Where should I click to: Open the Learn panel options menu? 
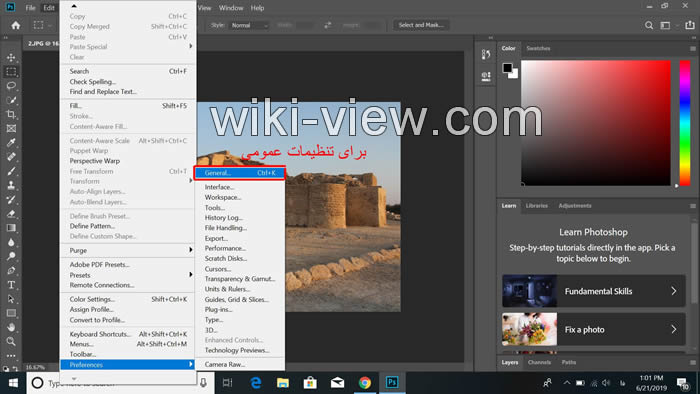[x=692, y=206]
